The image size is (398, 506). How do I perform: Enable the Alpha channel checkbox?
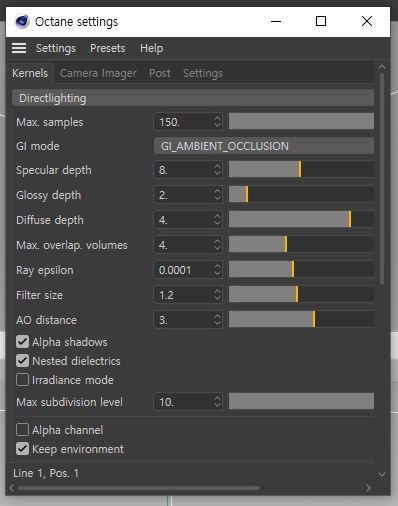coord(22,430)
